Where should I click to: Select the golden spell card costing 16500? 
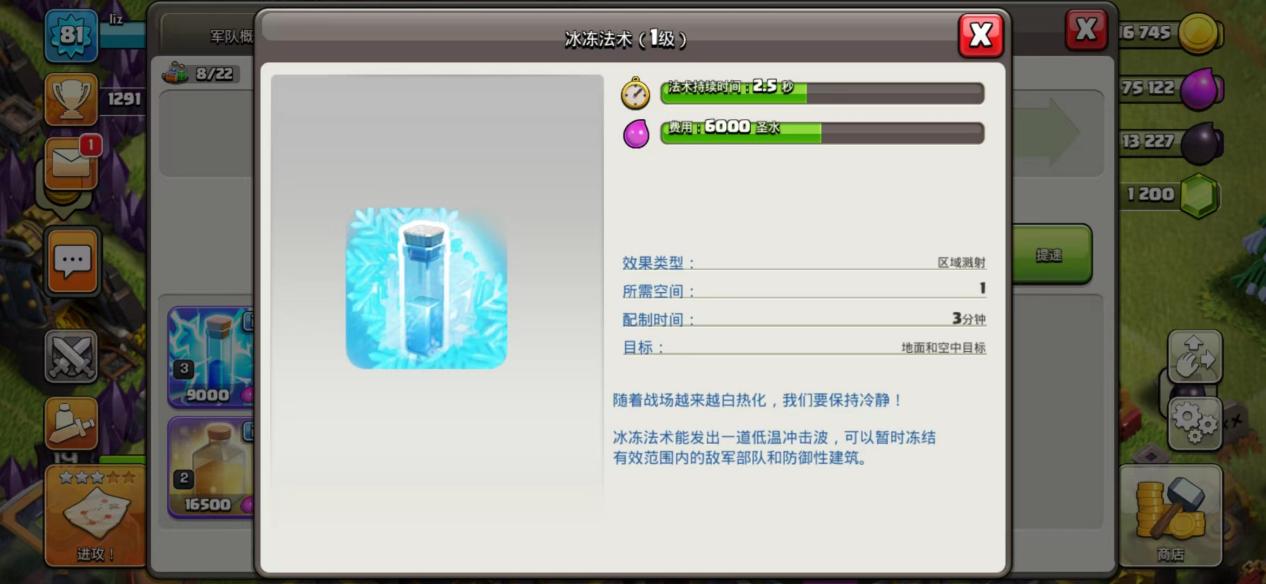tap(211, 467)
